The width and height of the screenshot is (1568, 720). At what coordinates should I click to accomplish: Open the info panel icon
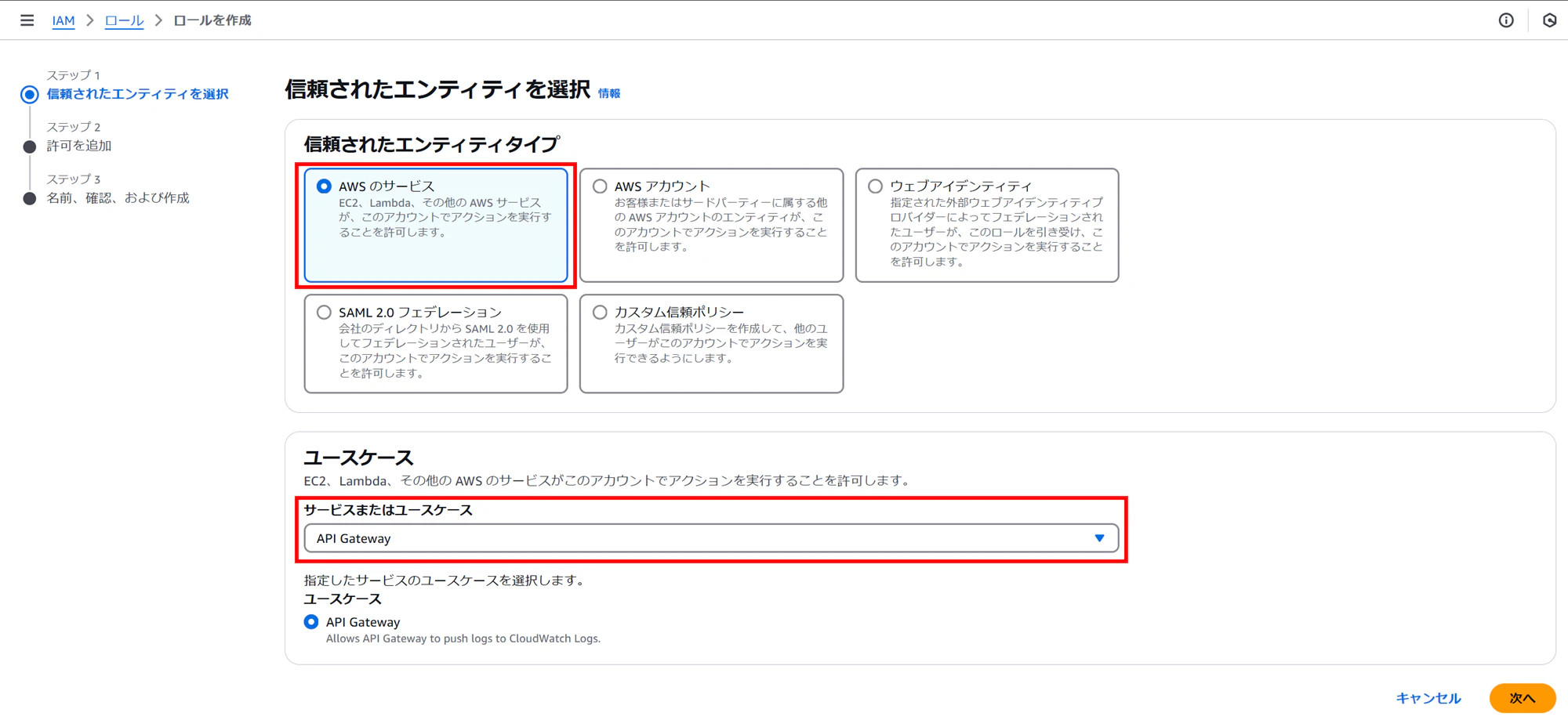pyautogui.click(x=1506, y=20)
